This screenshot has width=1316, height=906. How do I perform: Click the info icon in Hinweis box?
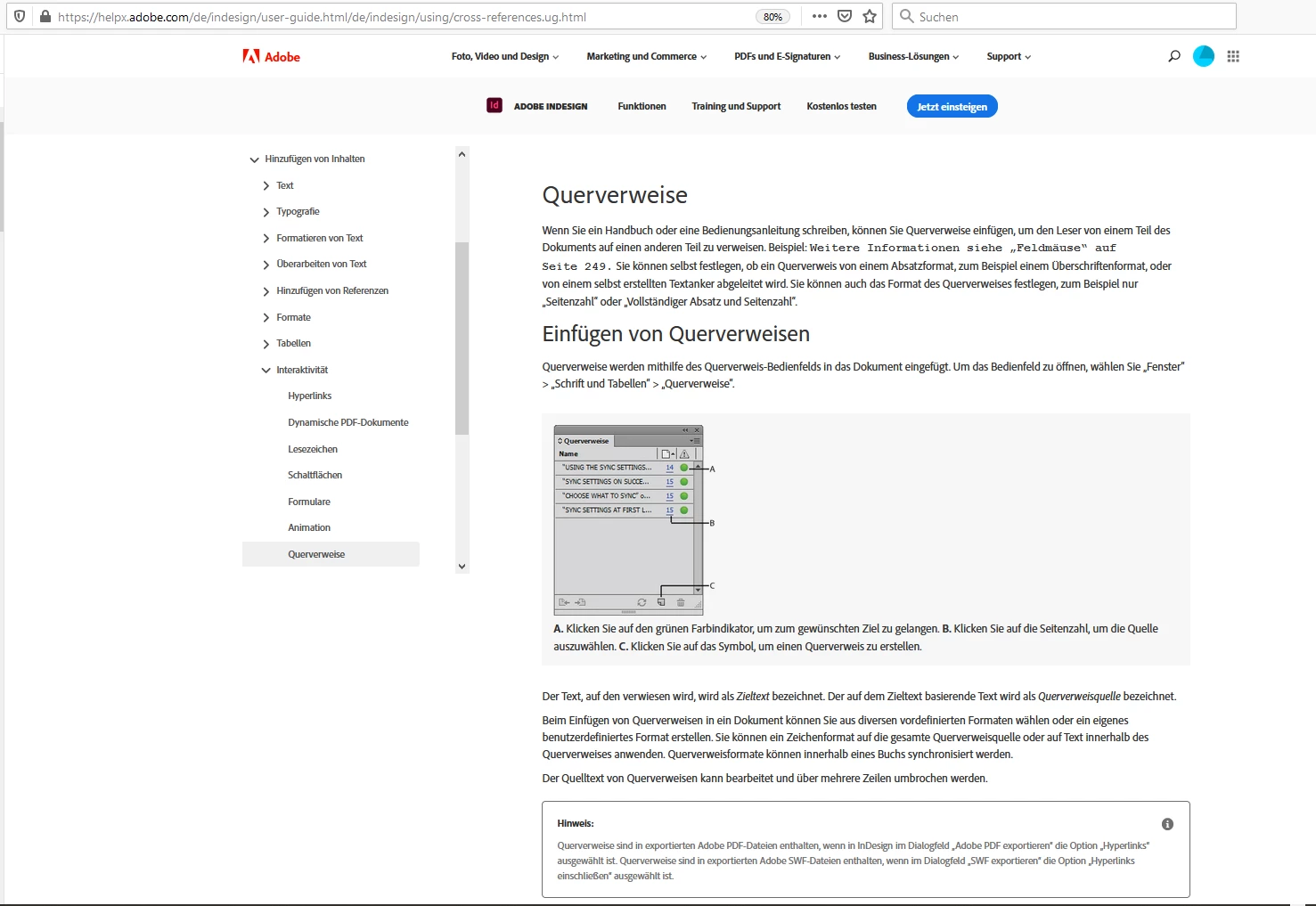[1167, 824]
